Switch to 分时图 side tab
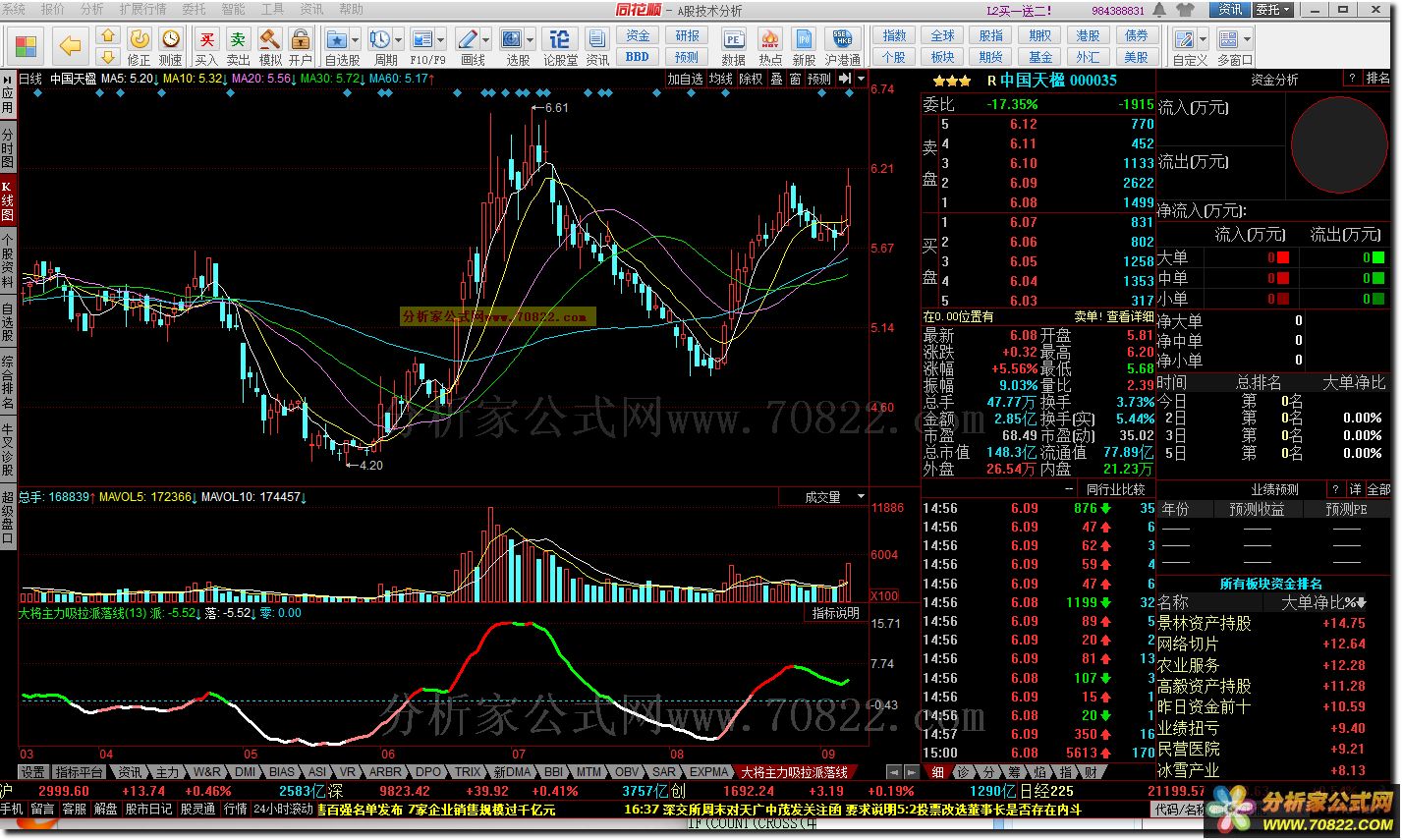 coord(8,149)
